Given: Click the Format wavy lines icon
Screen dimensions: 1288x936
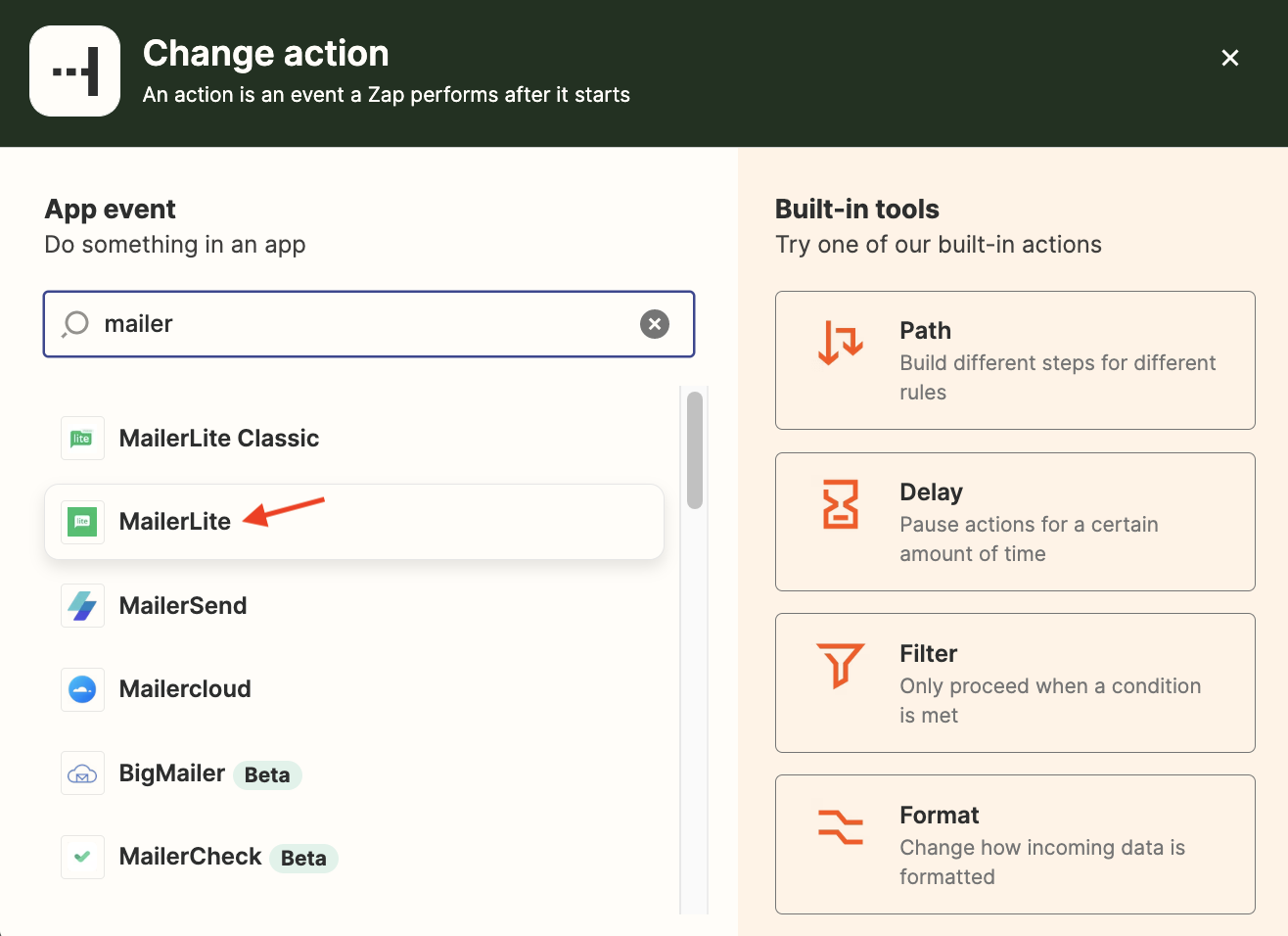Looking at the screenshot, I should (x=841, y=827).
